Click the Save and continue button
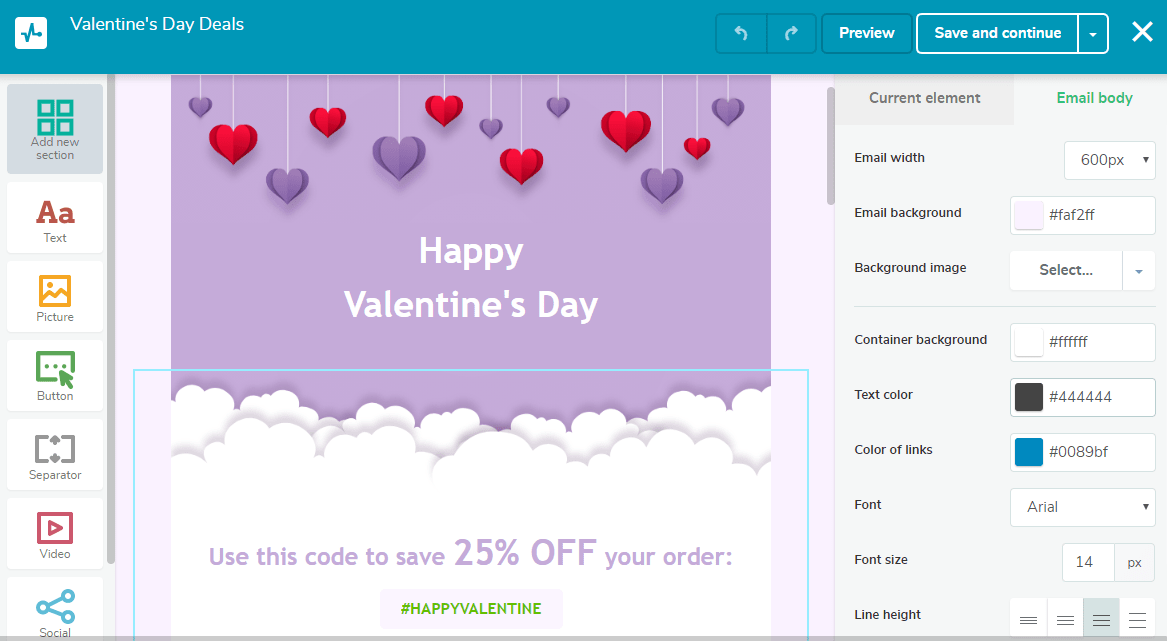 coord(997,33)
